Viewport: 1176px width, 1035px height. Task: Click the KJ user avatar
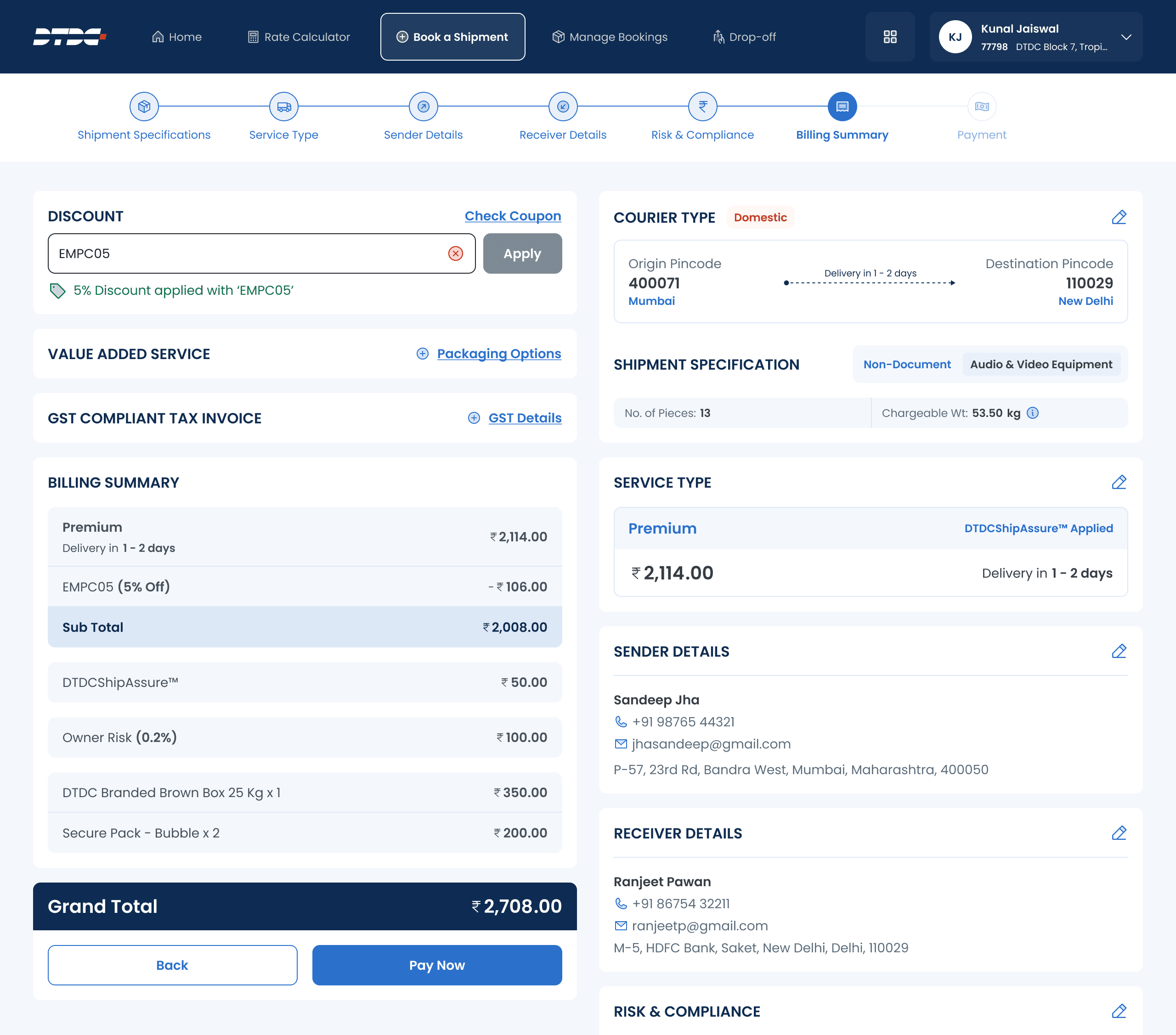click(955, 37)
